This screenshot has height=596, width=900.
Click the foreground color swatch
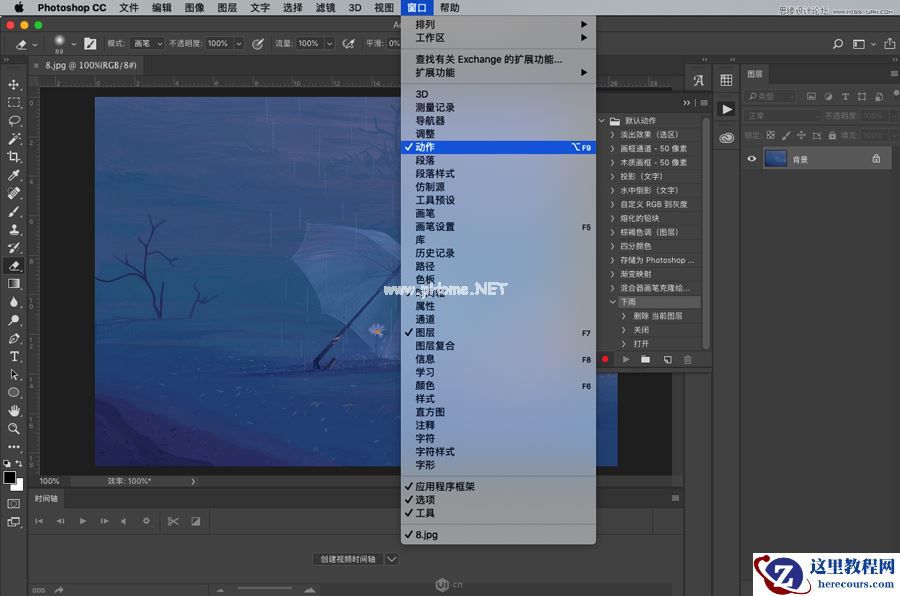coord(9,478)
